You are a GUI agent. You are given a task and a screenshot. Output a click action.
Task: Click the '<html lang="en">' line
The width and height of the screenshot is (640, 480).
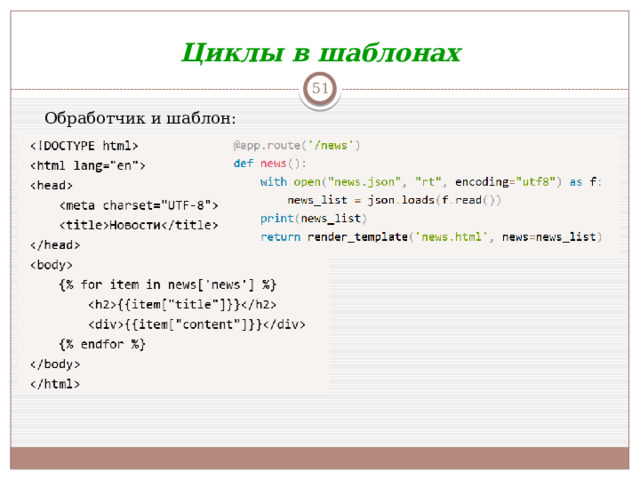(88, 166)
